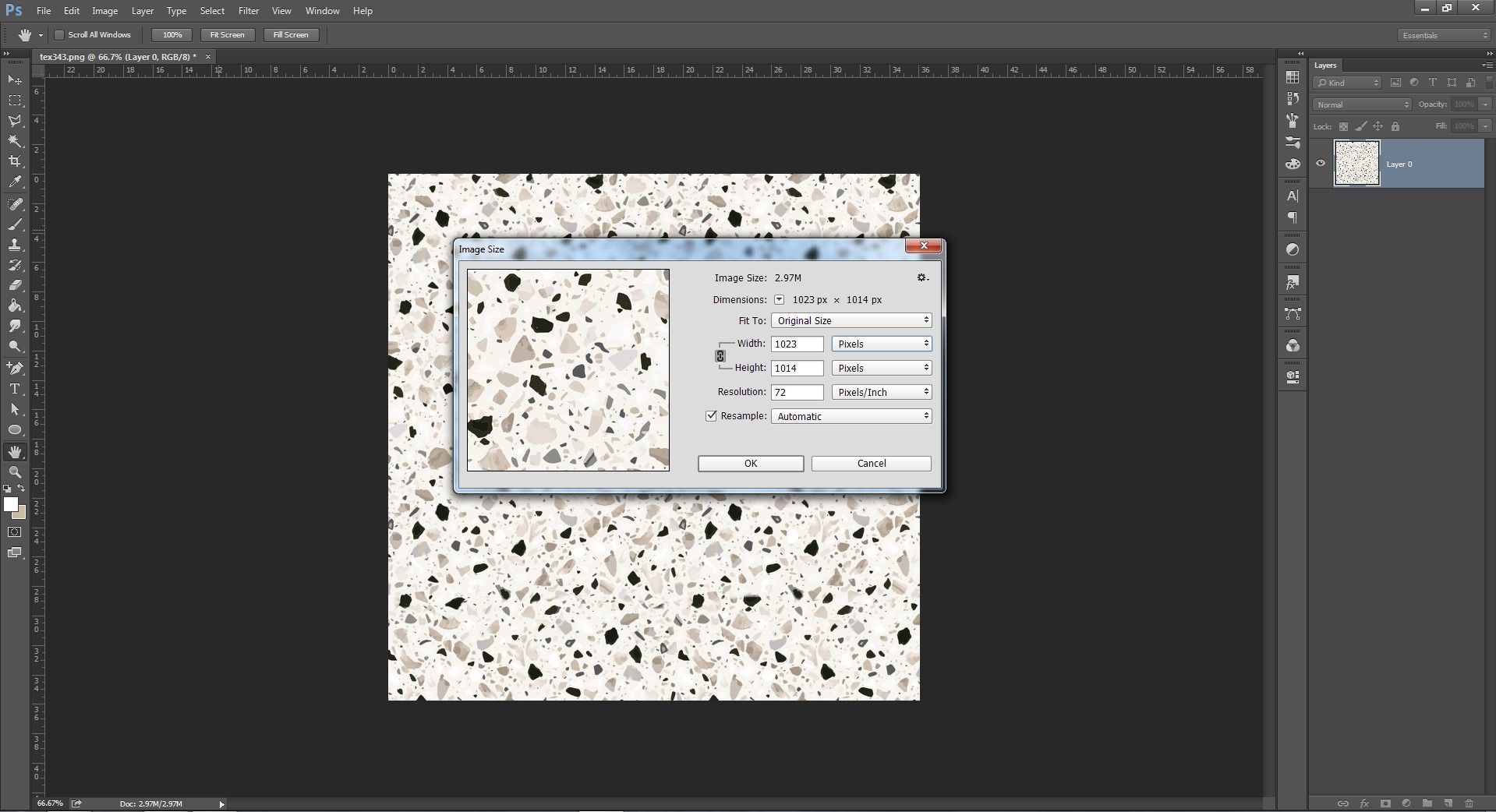Image resolution: width=1496 pixels, height=812 pixels.
Task: Cancel the Image Size dialog
Action: tap(872, 464)
